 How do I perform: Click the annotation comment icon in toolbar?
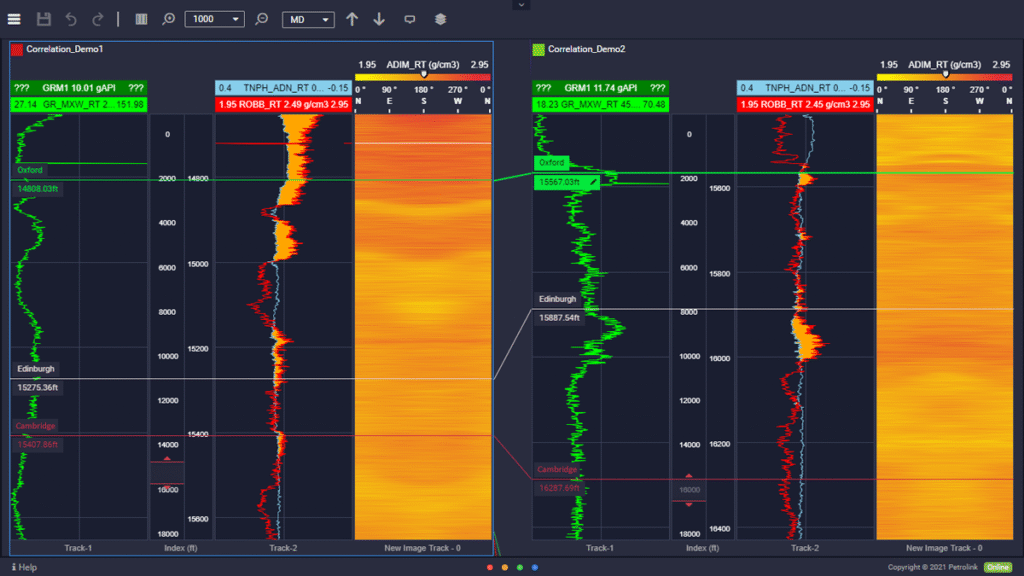410,19
